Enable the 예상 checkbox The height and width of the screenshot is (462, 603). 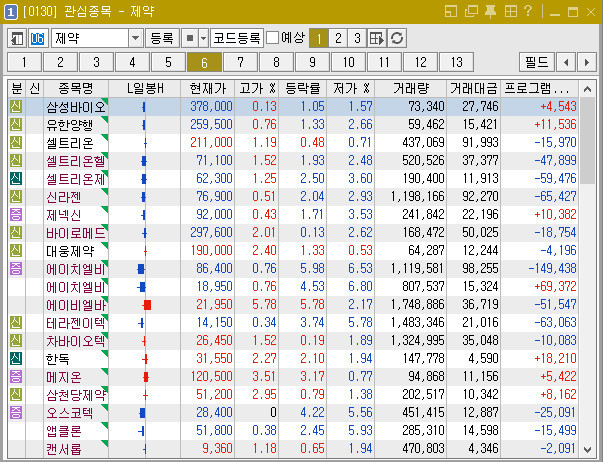(x=273, y=38)
